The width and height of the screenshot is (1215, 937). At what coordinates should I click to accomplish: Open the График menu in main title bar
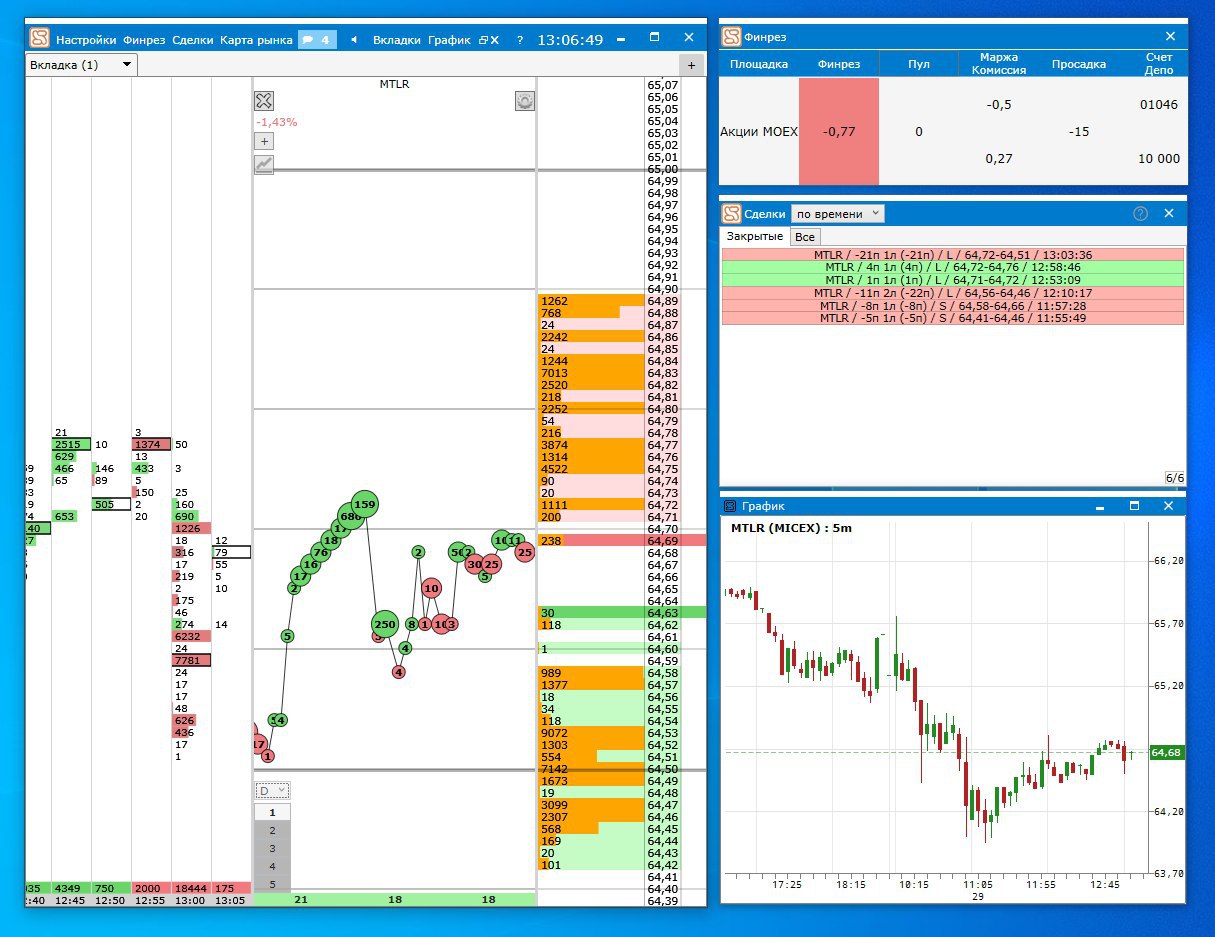tap(449, 40)
